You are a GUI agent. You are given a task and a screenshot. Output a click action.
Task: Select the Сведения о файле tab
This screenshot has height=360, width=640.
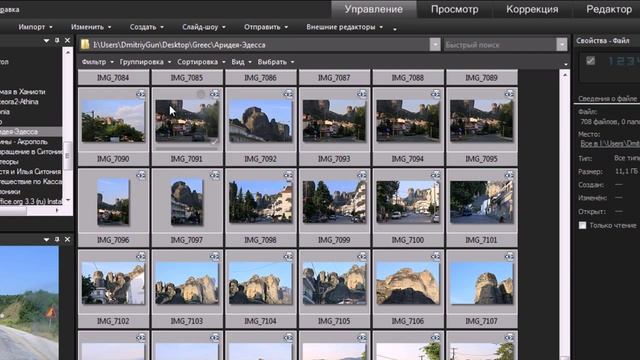[x=607, y=98]
